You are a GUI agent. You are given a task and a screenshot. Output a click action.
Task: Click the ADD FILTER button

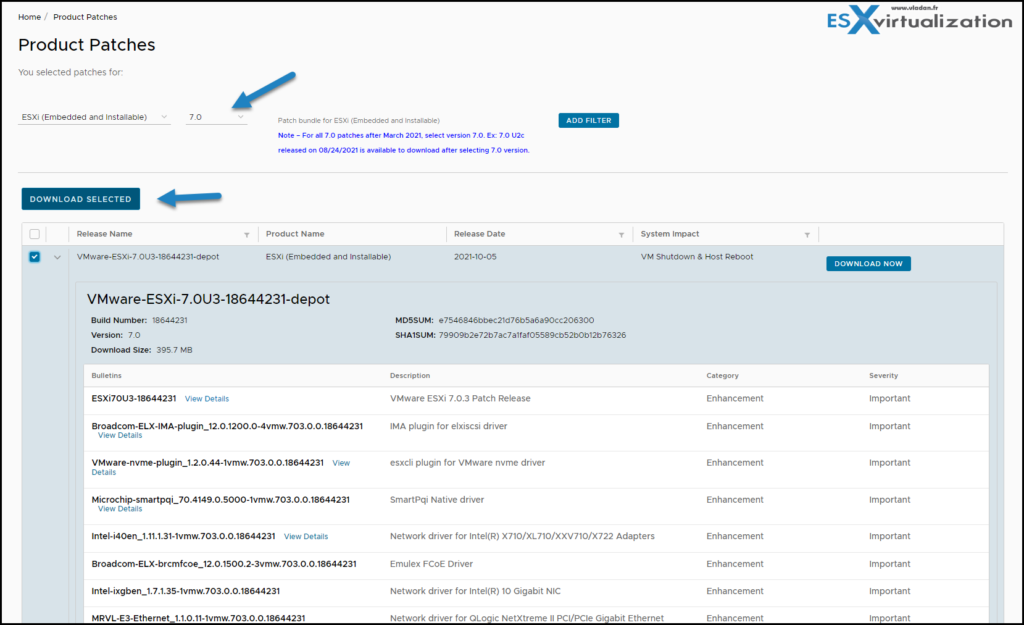[588, 119]
